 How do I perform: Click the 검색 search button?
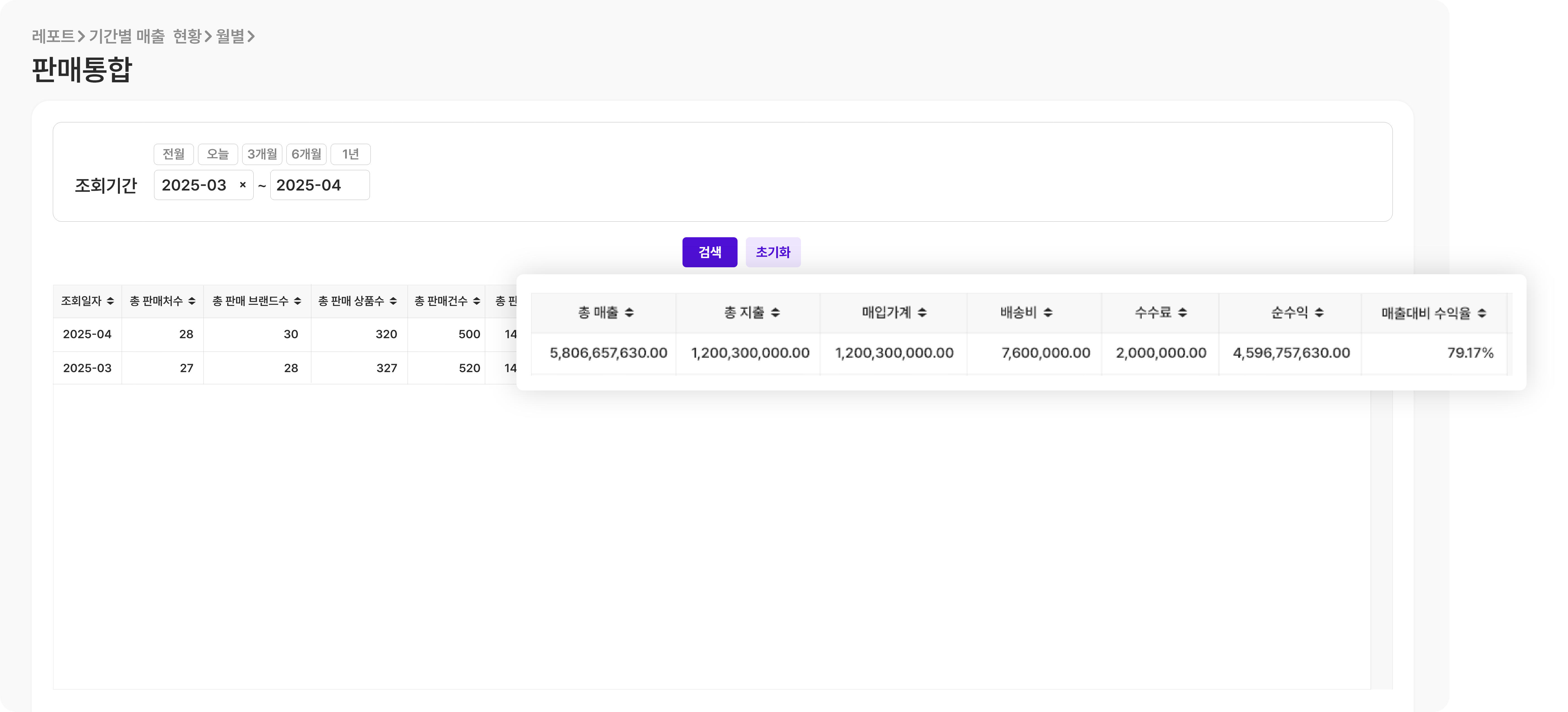click(710, 252)
